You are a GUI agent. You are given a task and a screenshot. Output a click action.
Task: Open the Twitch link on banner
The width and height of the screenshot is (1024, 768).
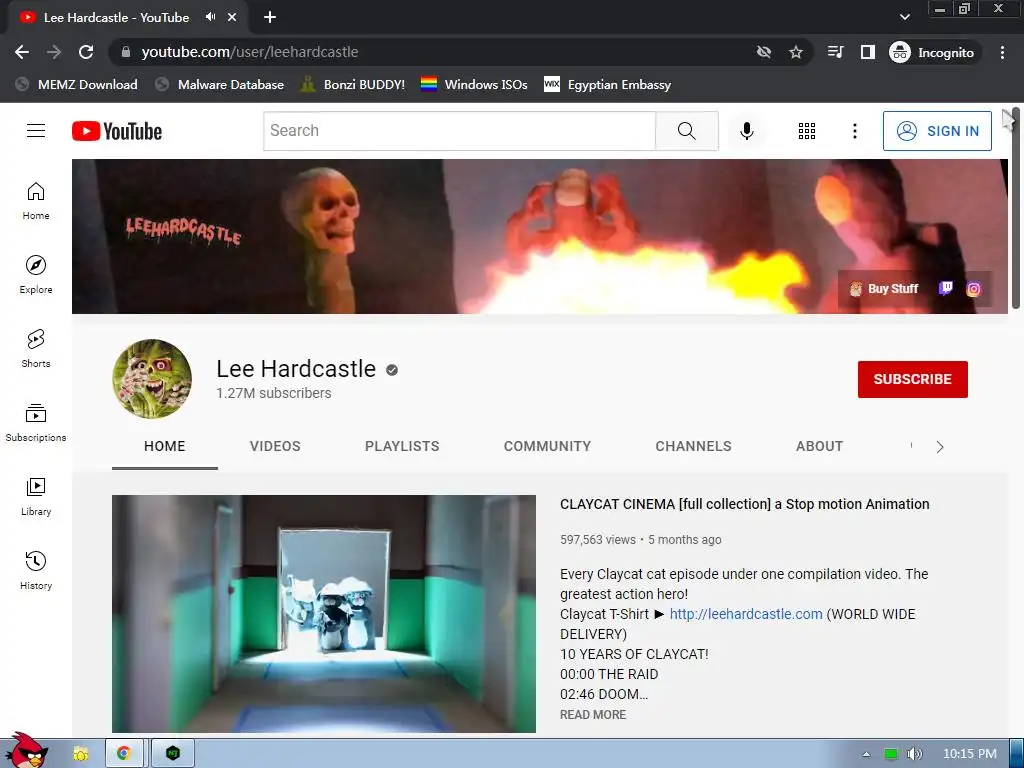945,288
